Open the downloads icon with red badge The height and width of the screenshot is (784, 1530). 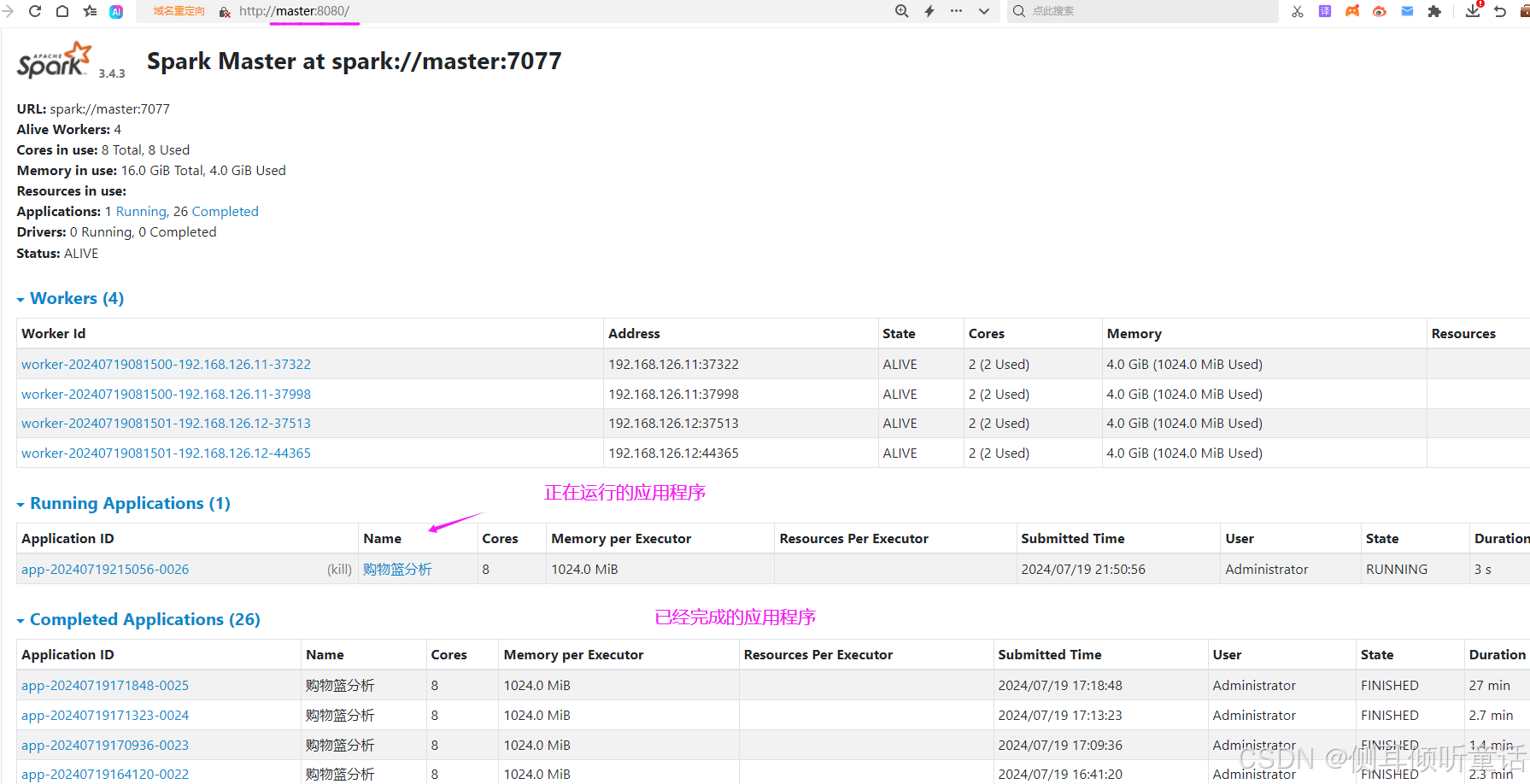pyautogui.click(x=1474, y=10)
